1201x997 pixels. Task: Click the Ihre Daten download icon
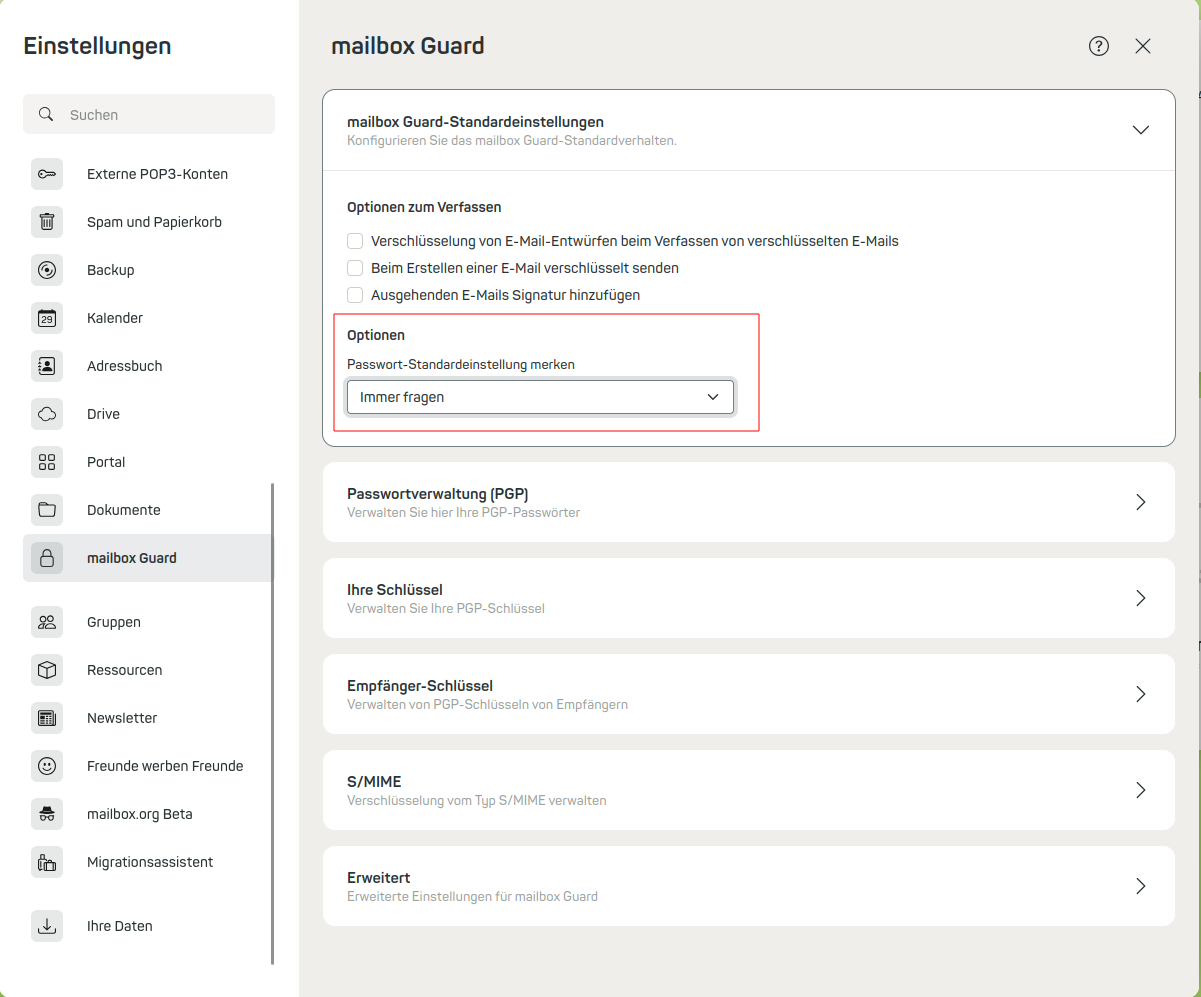tap(47, 926)
